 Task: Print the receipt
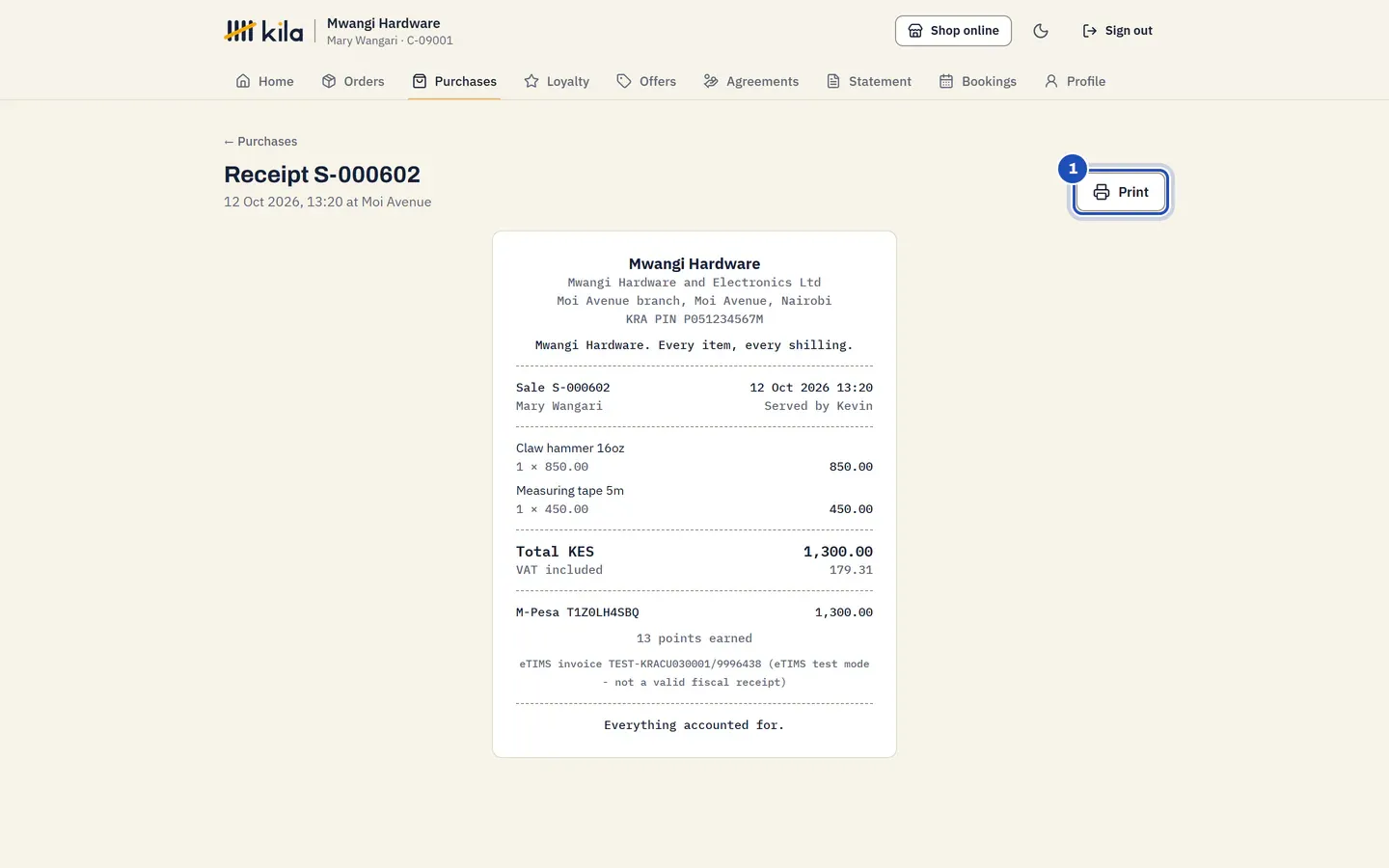pos(1121,192)
